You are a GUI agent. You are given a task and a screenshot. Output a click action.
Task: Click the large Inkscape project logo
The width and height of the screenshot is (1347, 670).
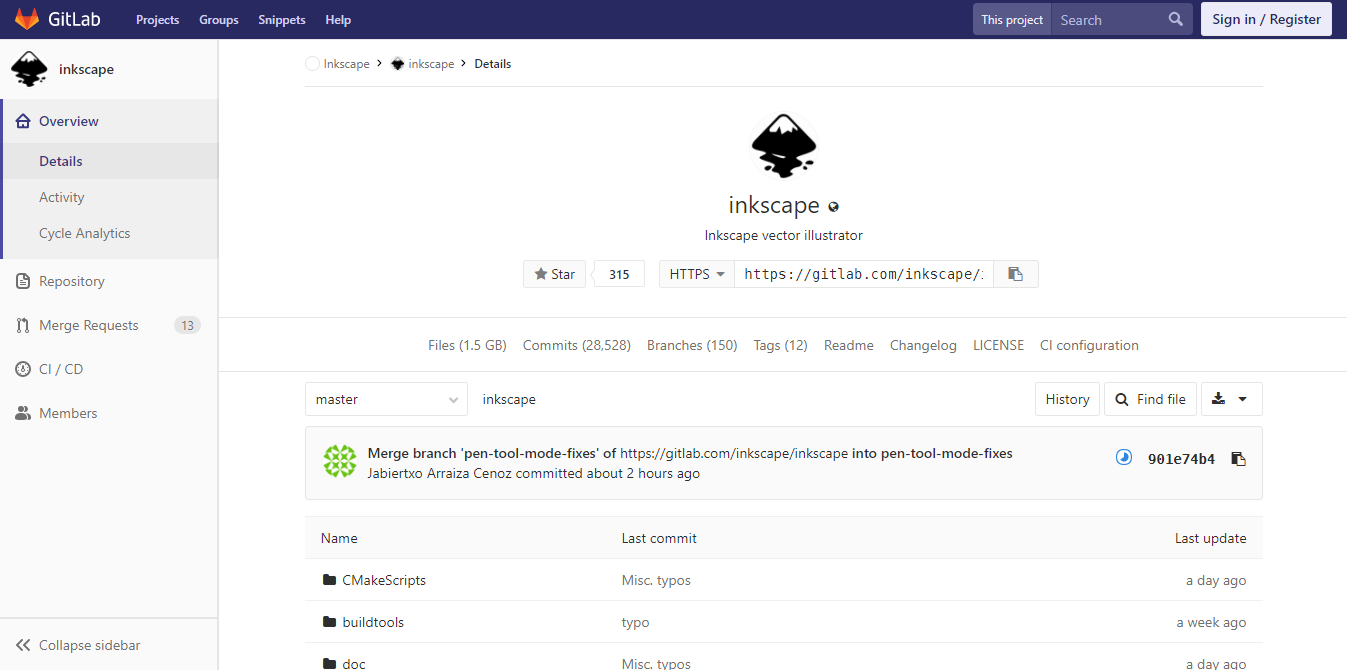[x=783, y=146]
